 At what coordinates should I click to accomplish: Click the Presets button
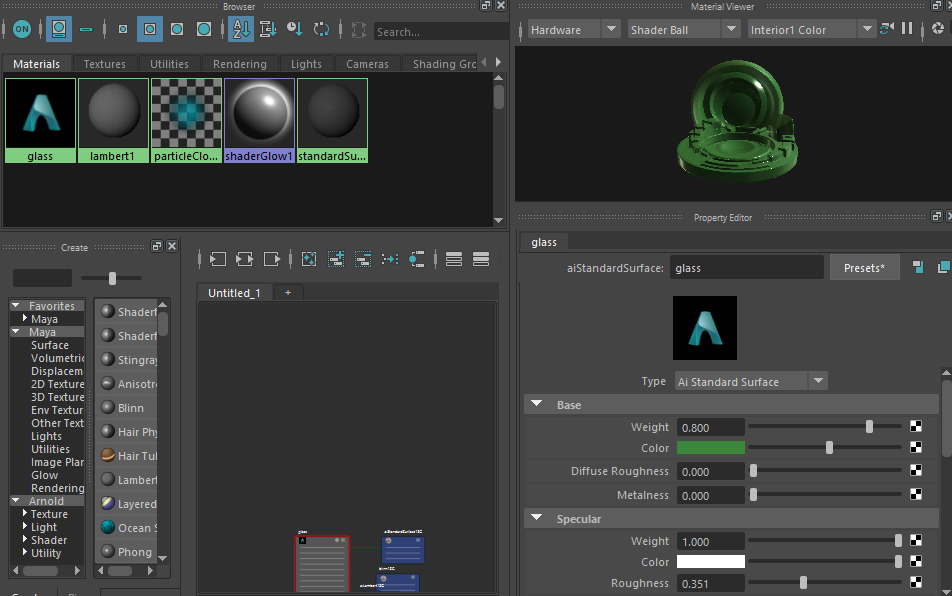864,268
